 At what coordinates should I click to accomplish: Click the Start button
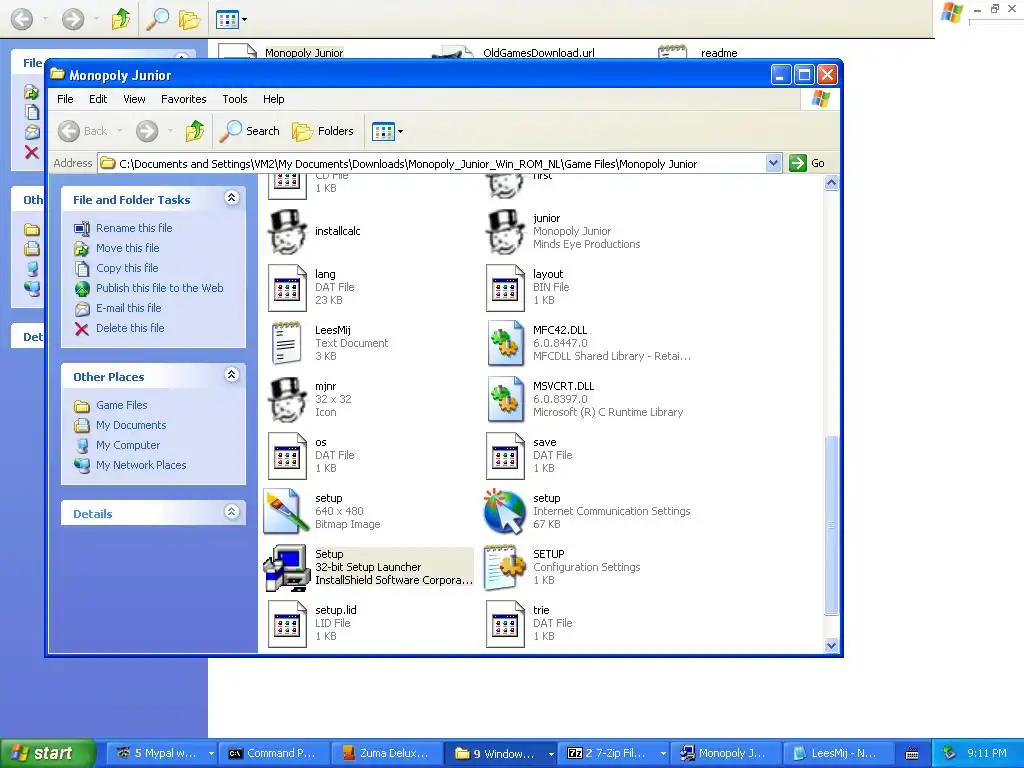click(x=46, y=753)
